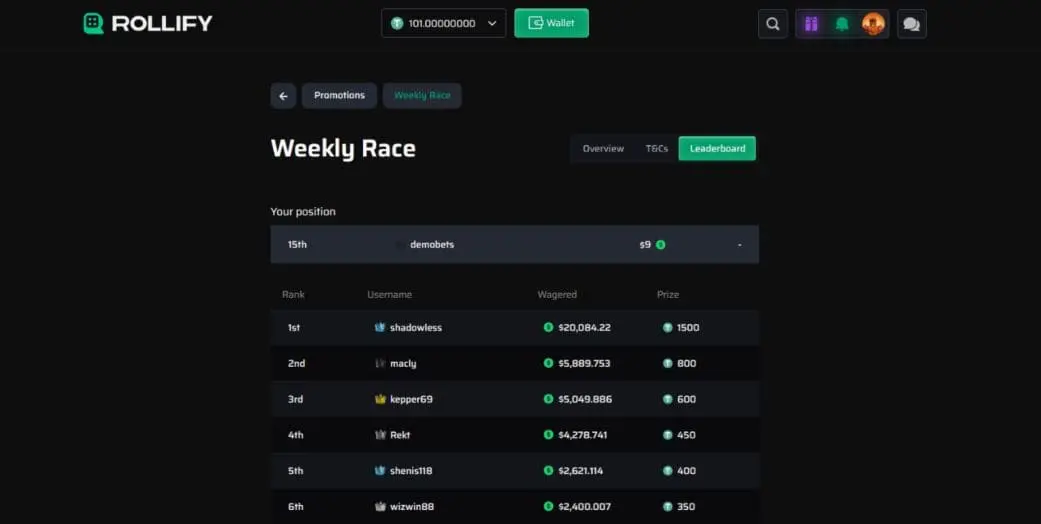Open the Wallet button
This screenshot has height=524, width=1041.
coord(551,23)
